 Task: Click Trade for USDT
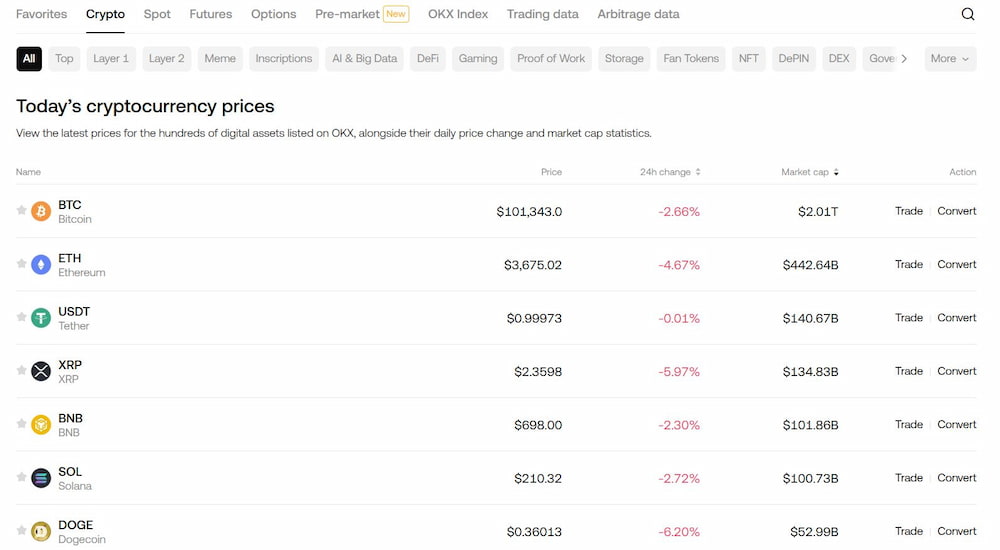909,318
